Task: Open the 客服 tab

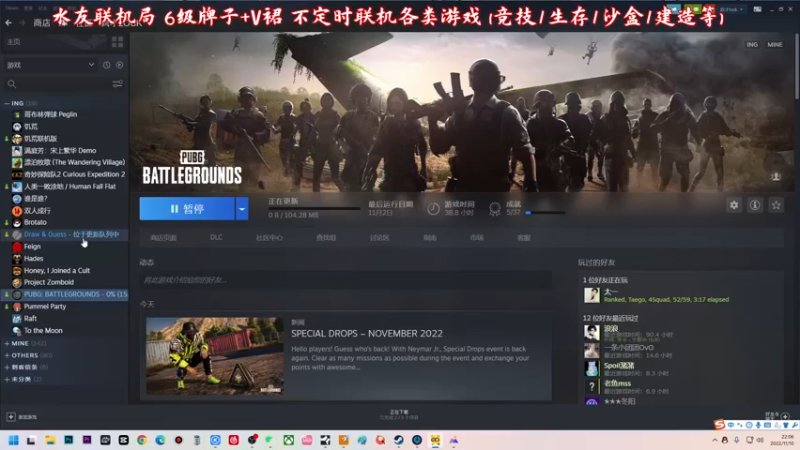Action: pos(524,238)
